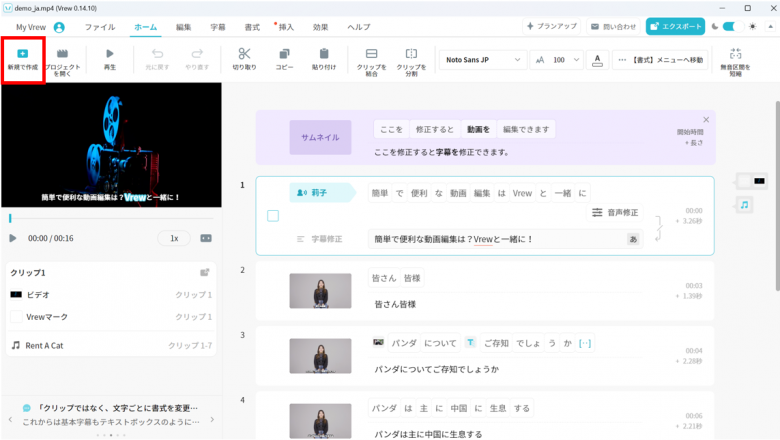Open the font size 100 dropdown
Viewport: 780px width, 440px height.
click(557, 60)
